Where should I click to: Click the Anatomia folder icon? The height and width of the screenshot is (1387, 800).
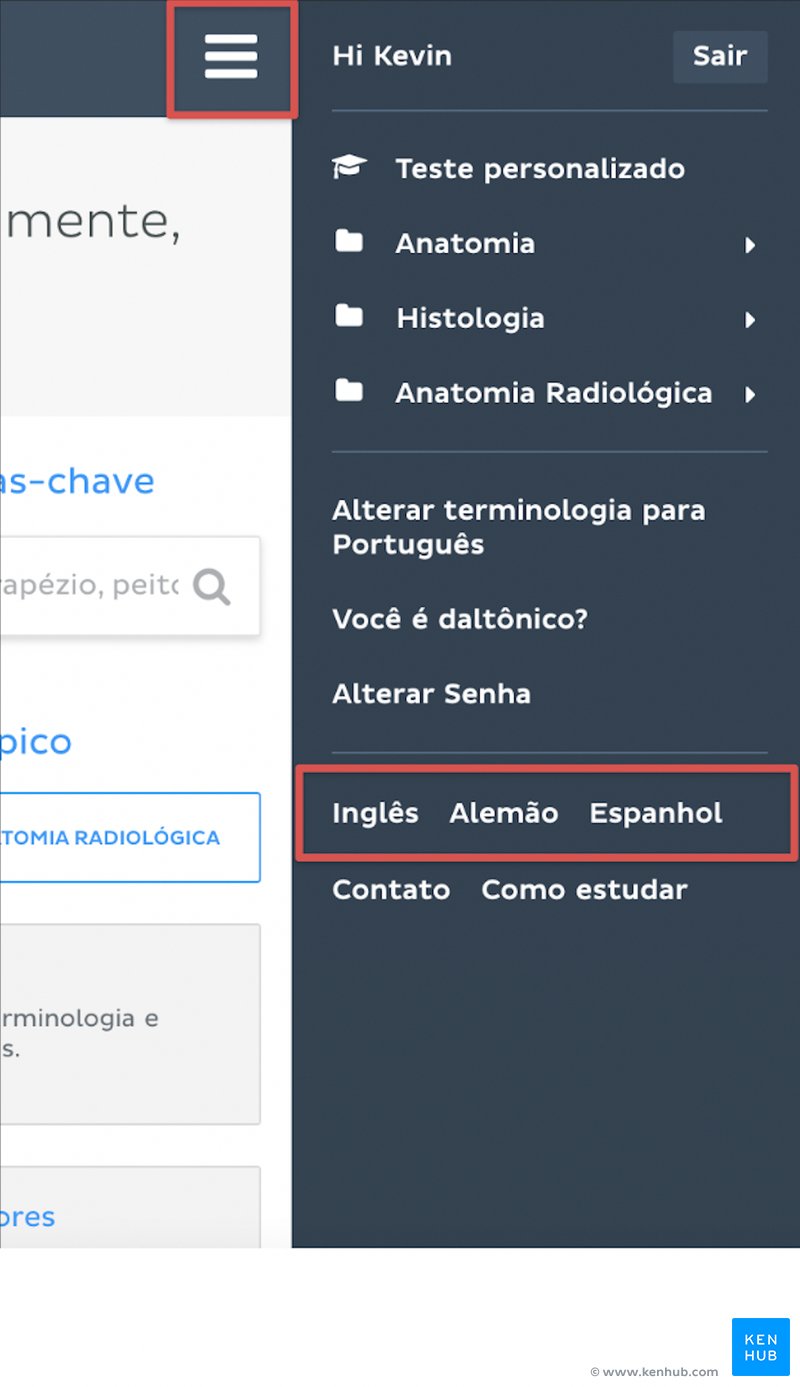click(x=349, y=241)
